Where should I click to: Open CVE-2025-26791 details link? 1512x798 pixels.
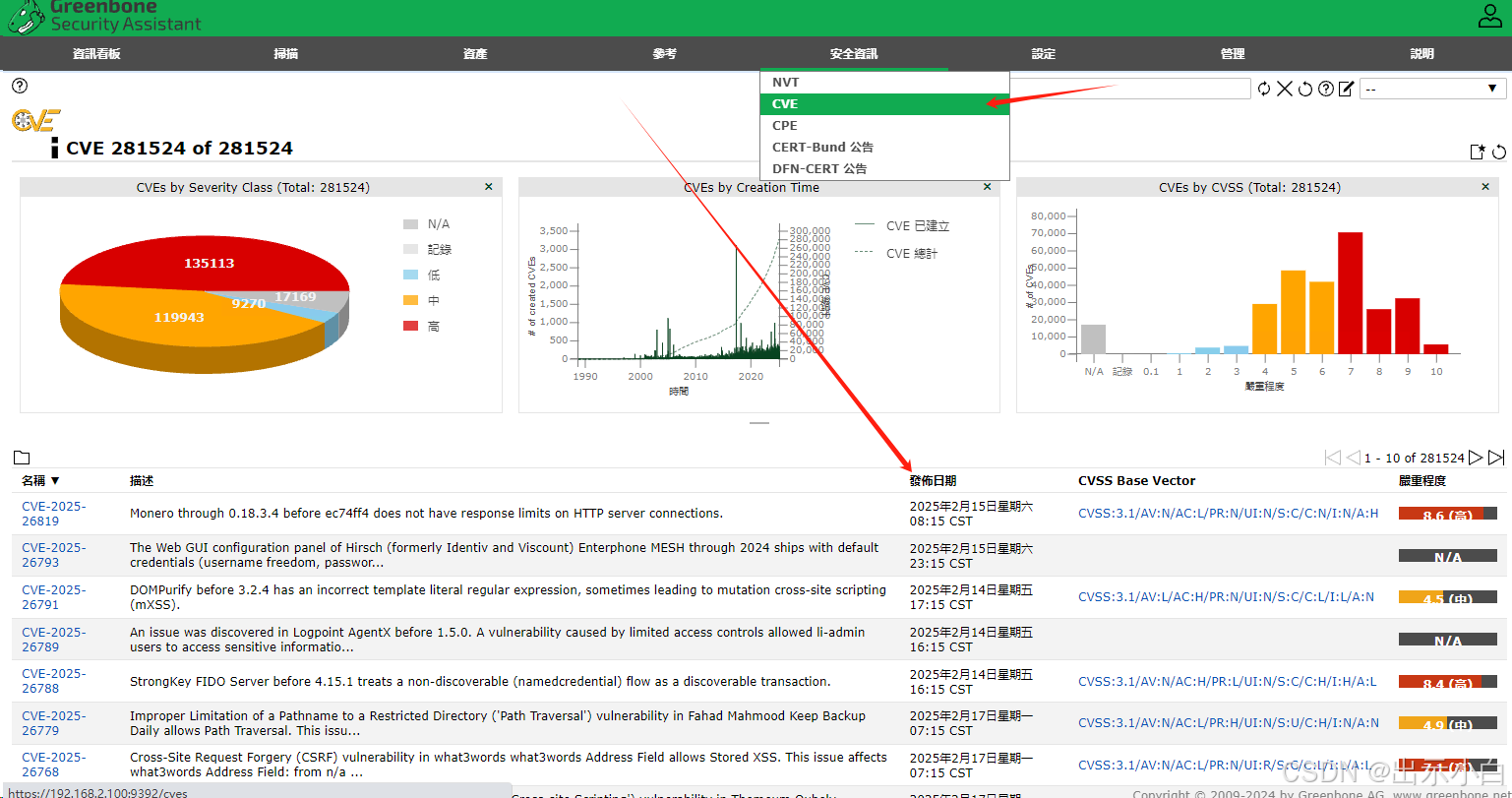pos(54,597)
